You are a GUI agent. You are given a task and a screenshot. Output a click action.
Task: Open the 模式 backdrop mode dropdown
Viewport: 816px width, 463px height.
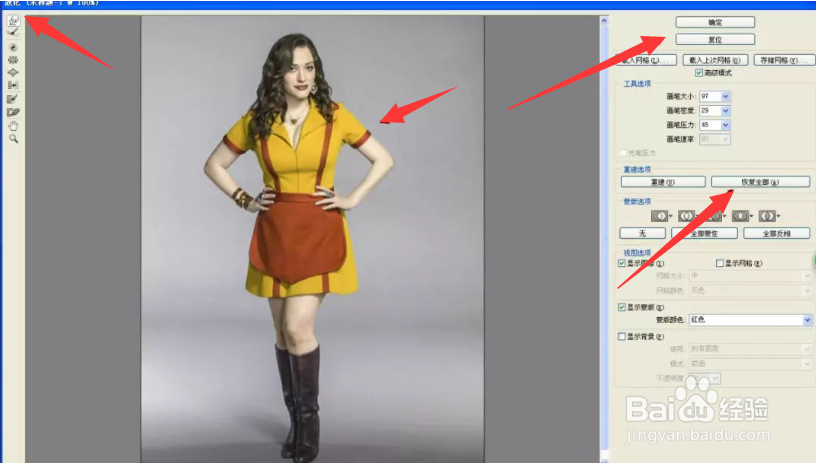pos(750,364)
